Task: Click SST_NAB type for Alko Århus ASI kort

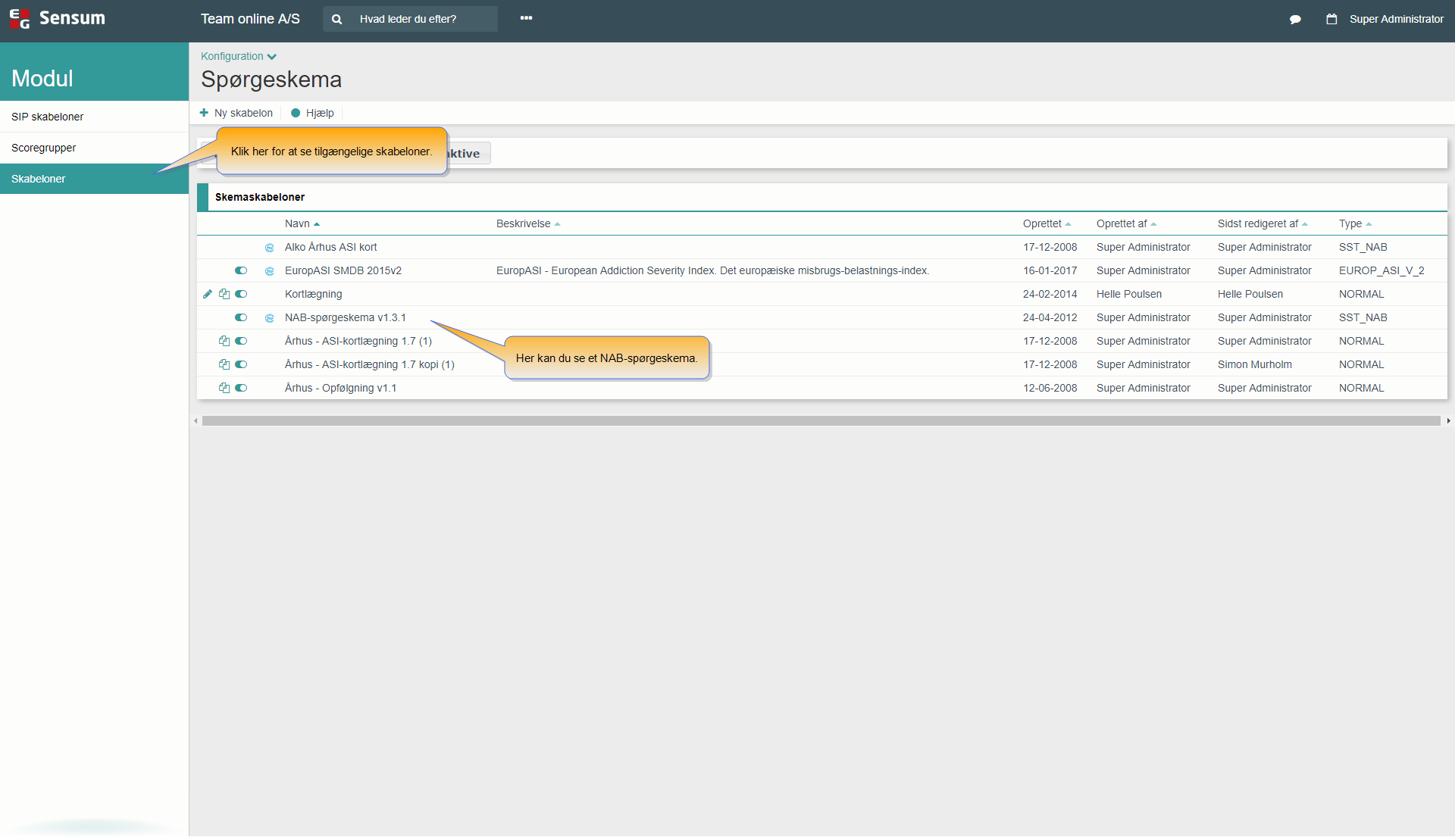Action: (1363, 247)
